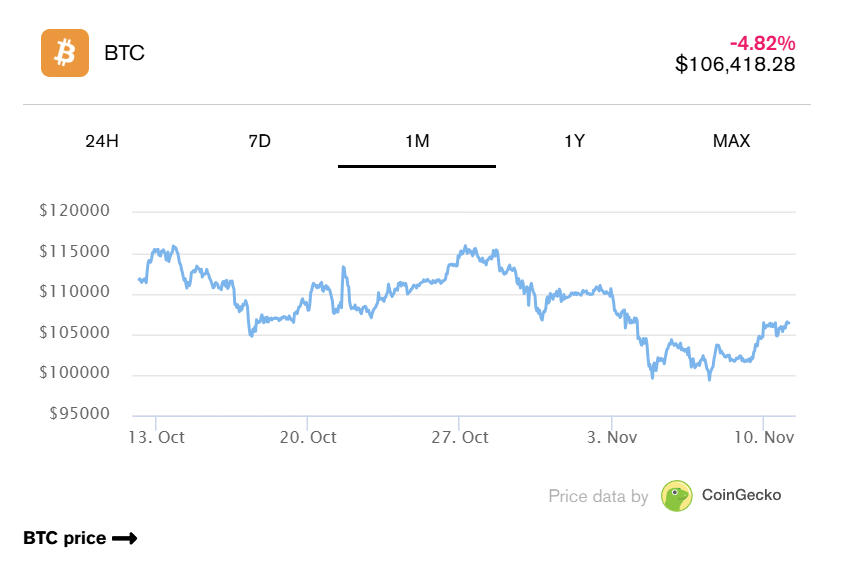Click the $106,418.28 price value
The height and width of the screenshot is (563, 860).
point(735,65)
